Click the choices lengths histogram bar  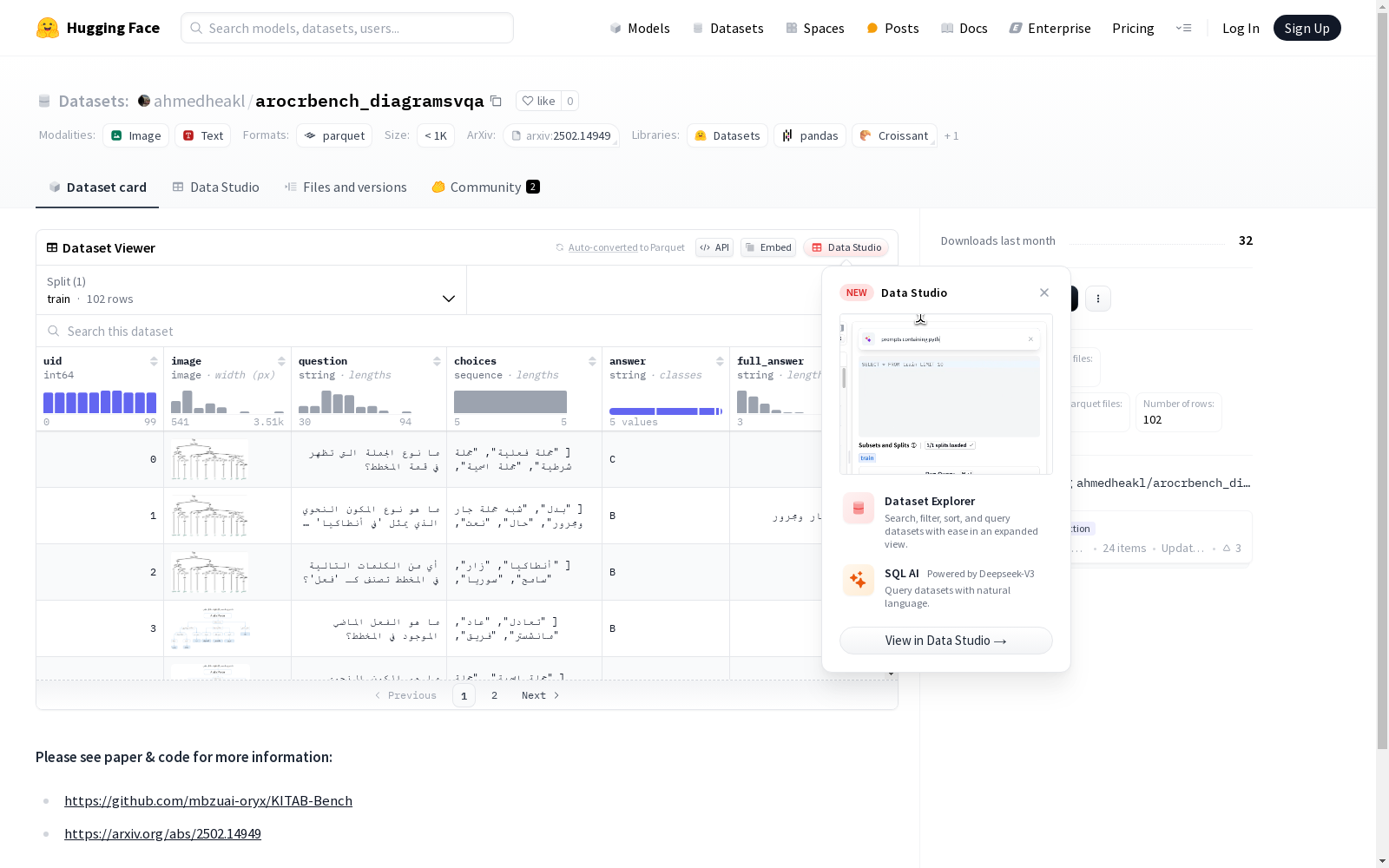[510, 402]
